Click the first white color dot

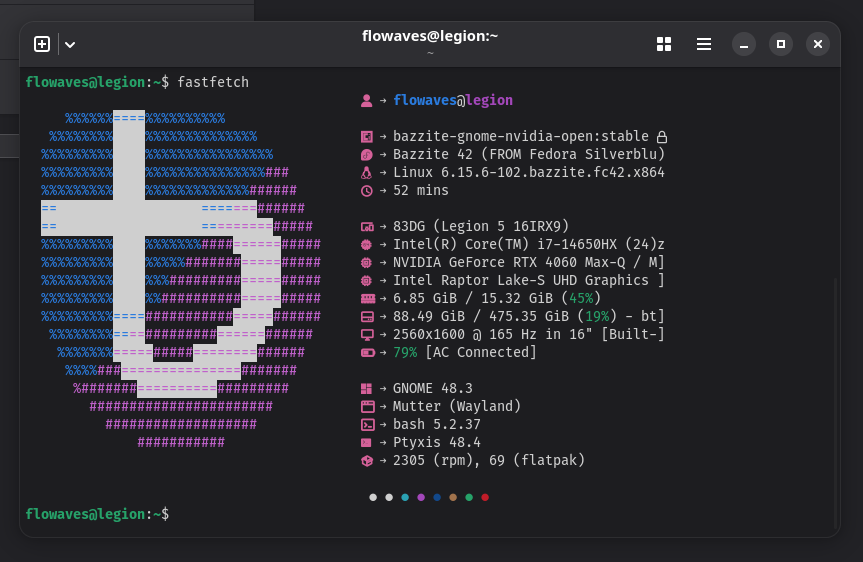[x=373, y=497]
